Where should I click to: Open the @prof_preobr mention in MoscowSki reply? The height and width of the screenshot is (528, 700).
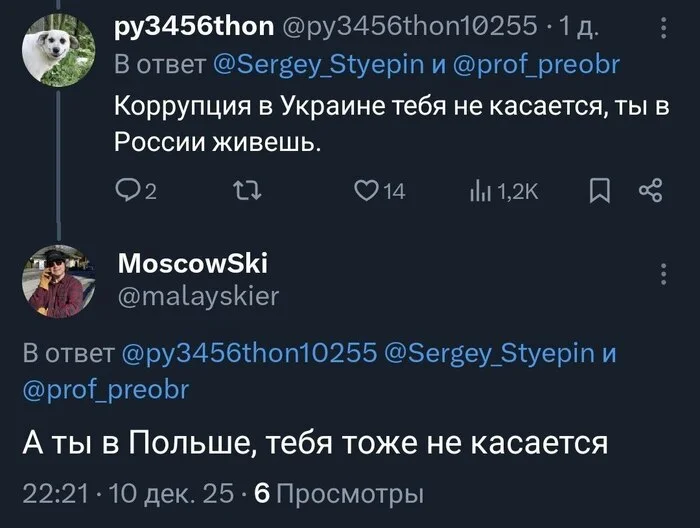pyautogui.click(x=104, y=387)
